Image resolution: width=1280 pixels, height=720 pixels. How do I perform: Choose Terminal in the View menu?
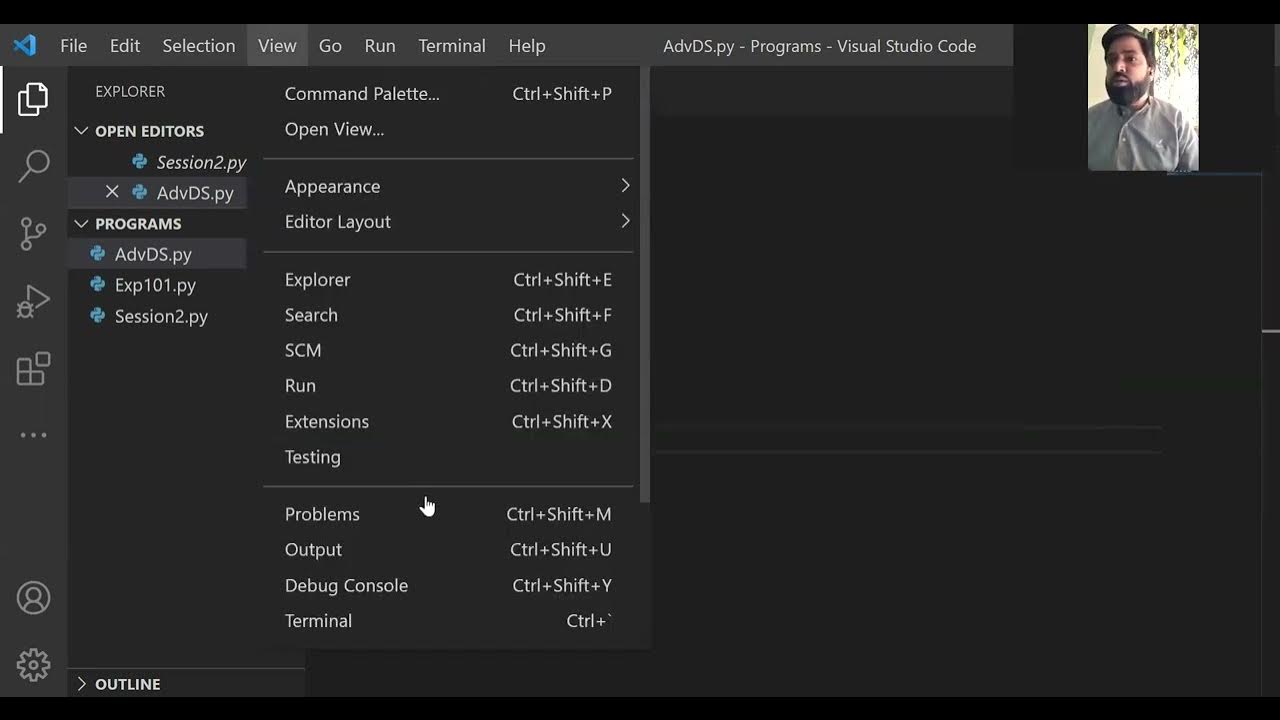click(318, 621)
